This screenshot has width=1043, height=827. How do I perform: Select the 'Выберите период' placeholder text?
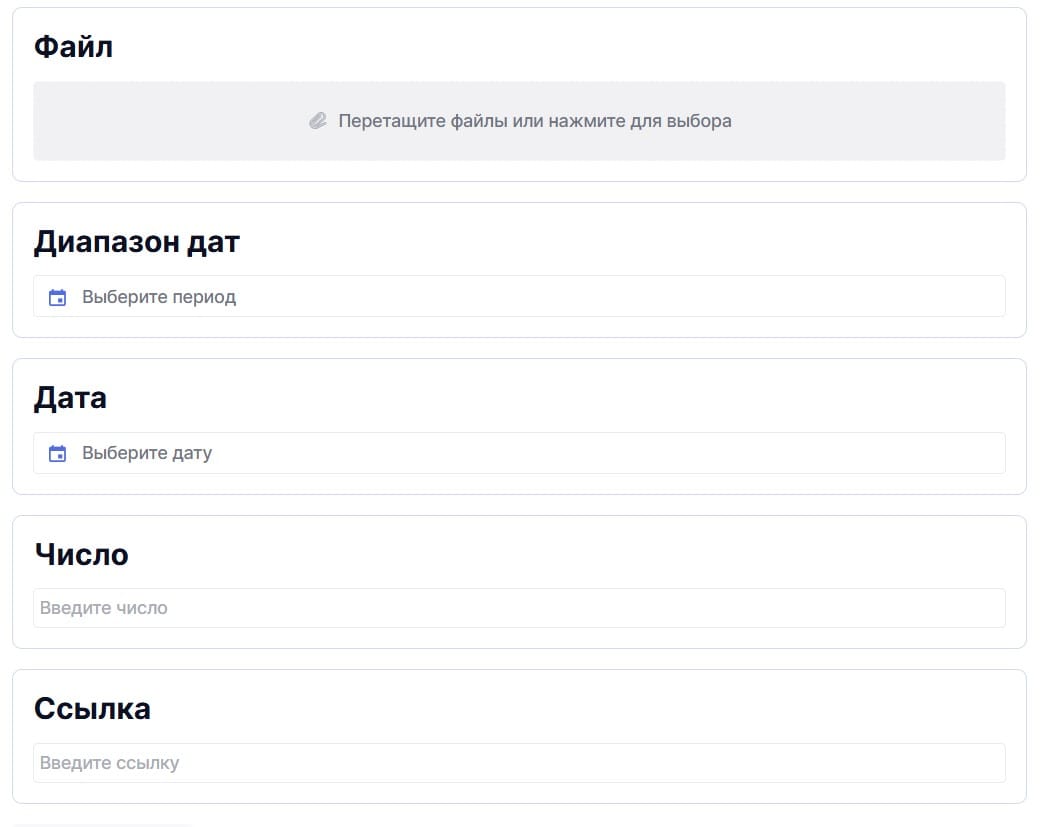(159, 297)
